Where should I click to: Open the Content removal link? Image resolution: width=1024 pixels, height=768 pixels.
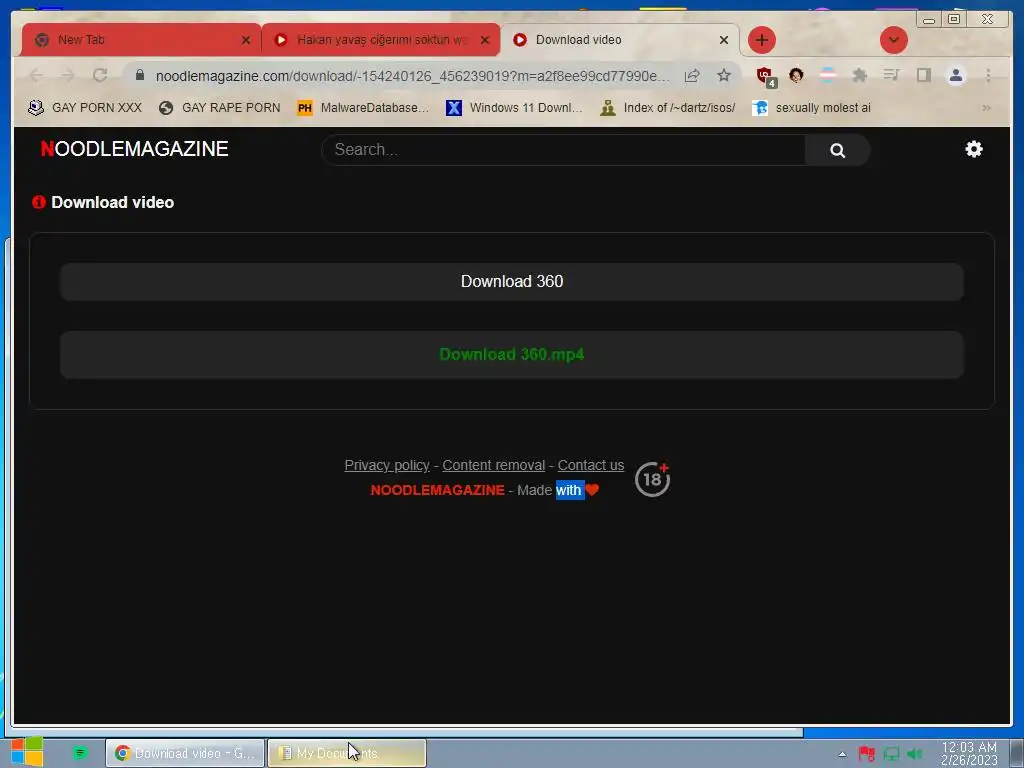tap(494, 465)
